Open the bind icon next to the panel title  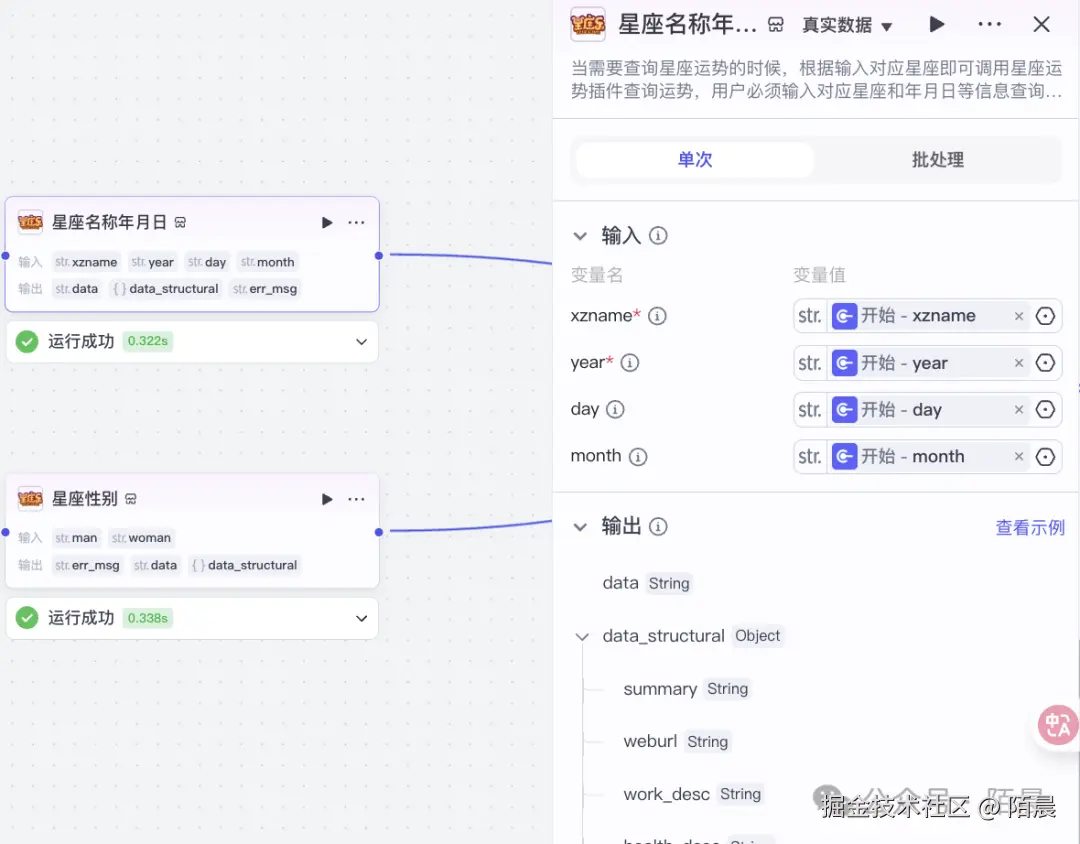click(x=775, y=24)
